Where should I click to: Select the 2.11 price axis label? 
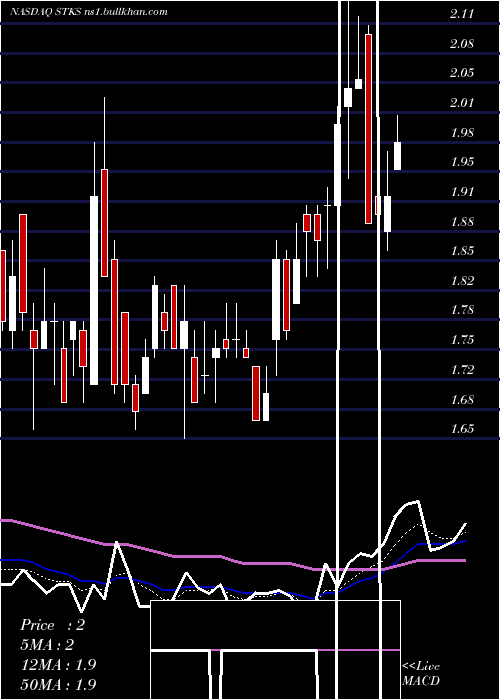click(x=462, y=14)
